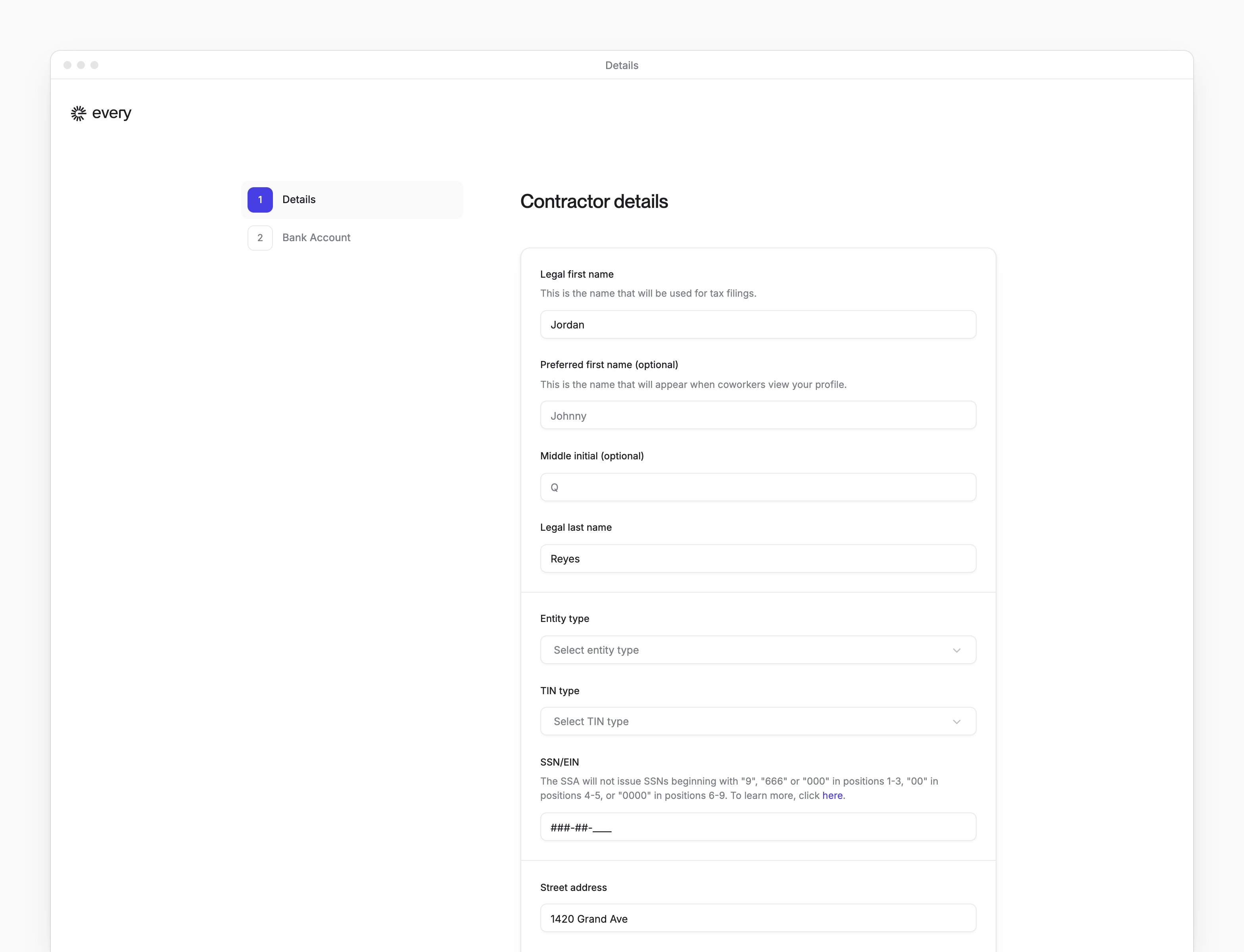Open the Select entity type dropdown
This screenshot has width=1244, height=952.
758,650
